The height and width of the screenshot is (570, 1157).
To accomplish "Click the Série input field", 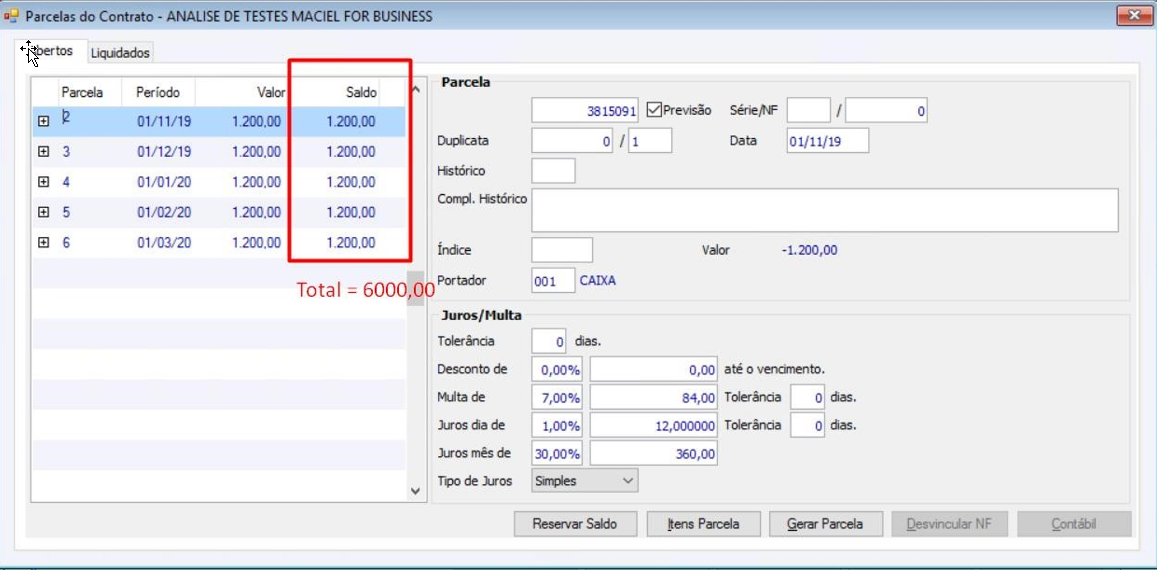I will (x=809, y=110).
